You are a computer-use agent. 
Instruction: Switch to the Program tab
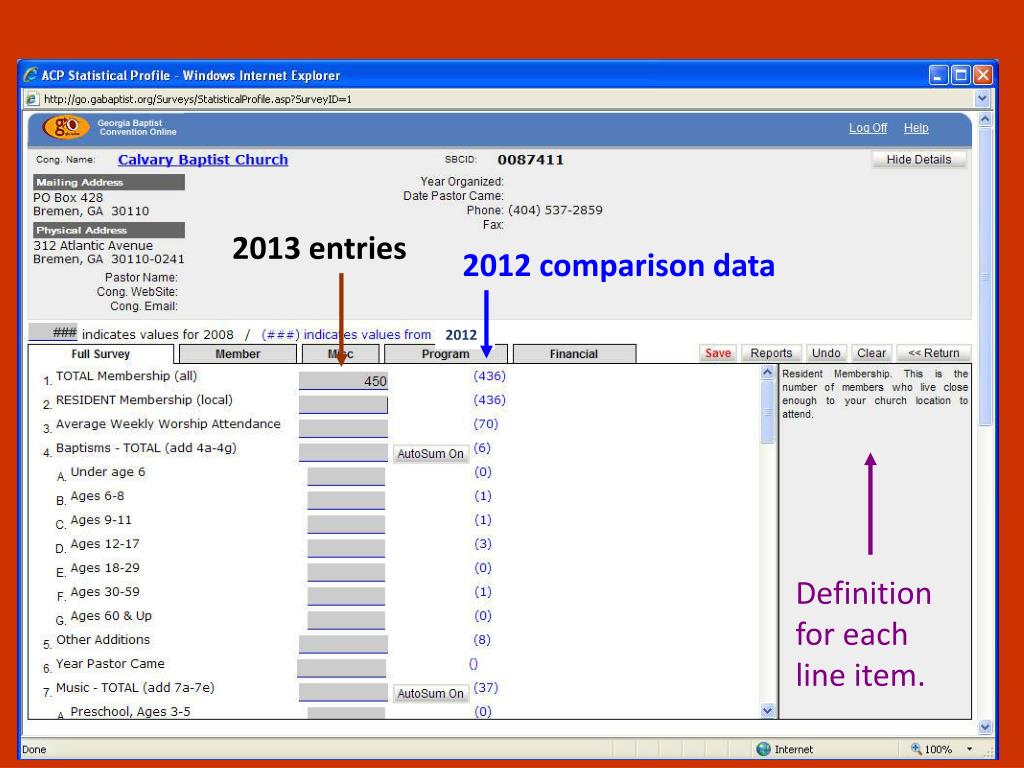445,354
